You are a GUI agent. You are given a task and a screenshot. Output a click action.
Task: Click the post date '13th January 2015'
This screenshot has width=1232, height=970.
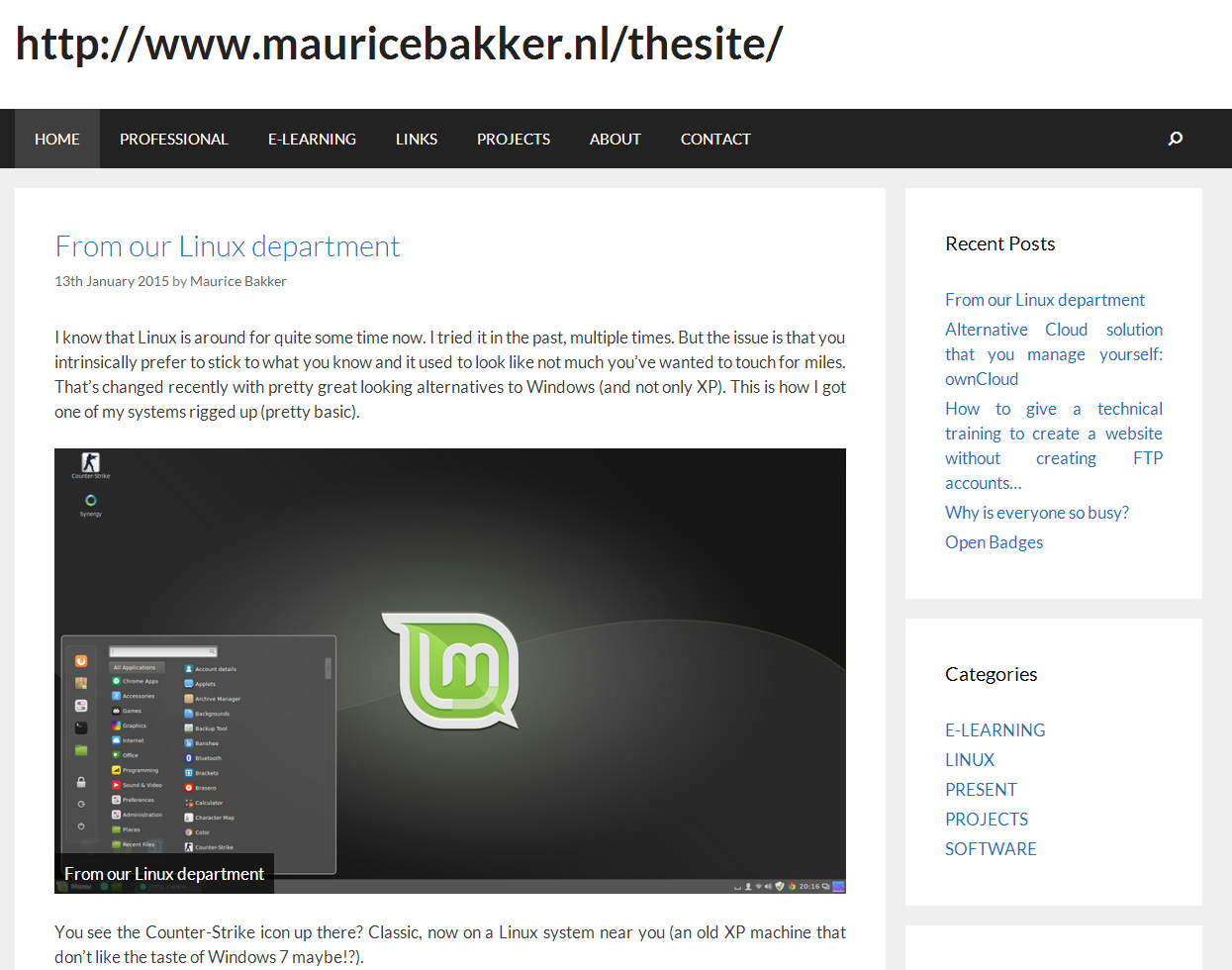pos(112,281)
